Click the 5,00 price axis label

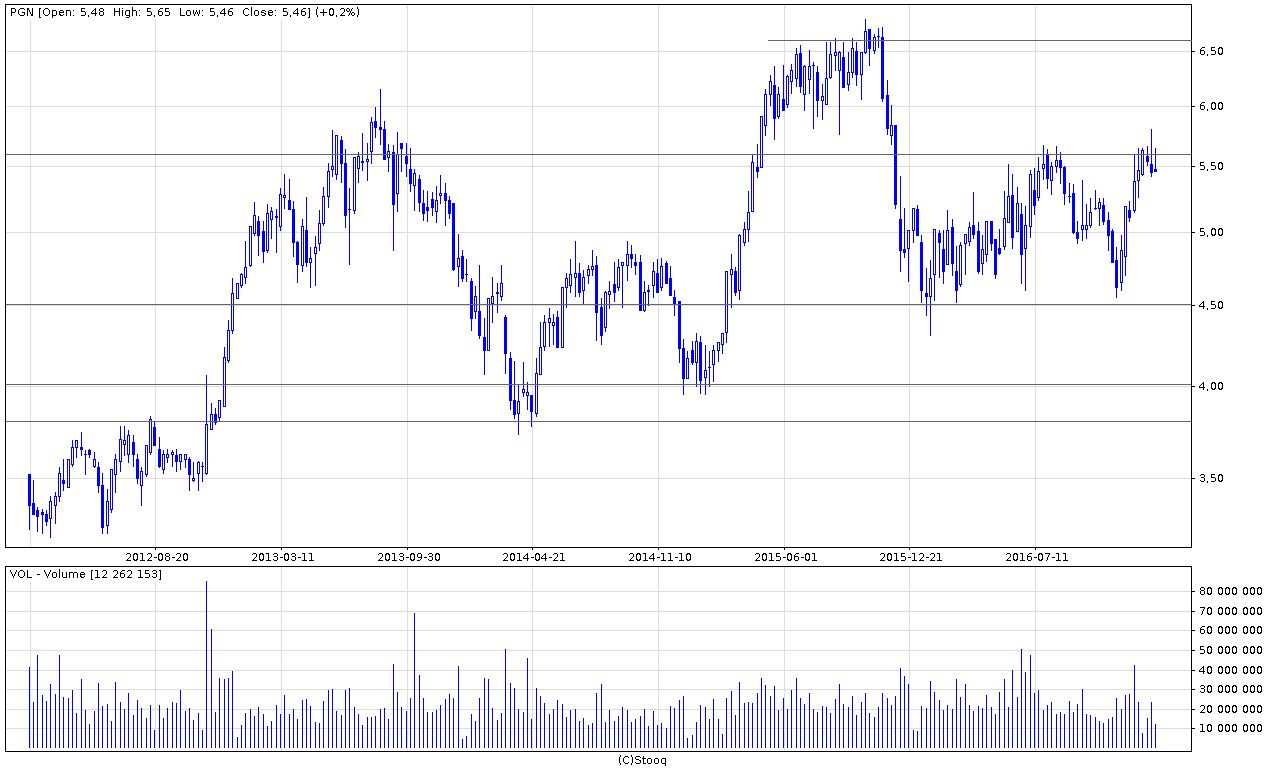[1211, 233]
